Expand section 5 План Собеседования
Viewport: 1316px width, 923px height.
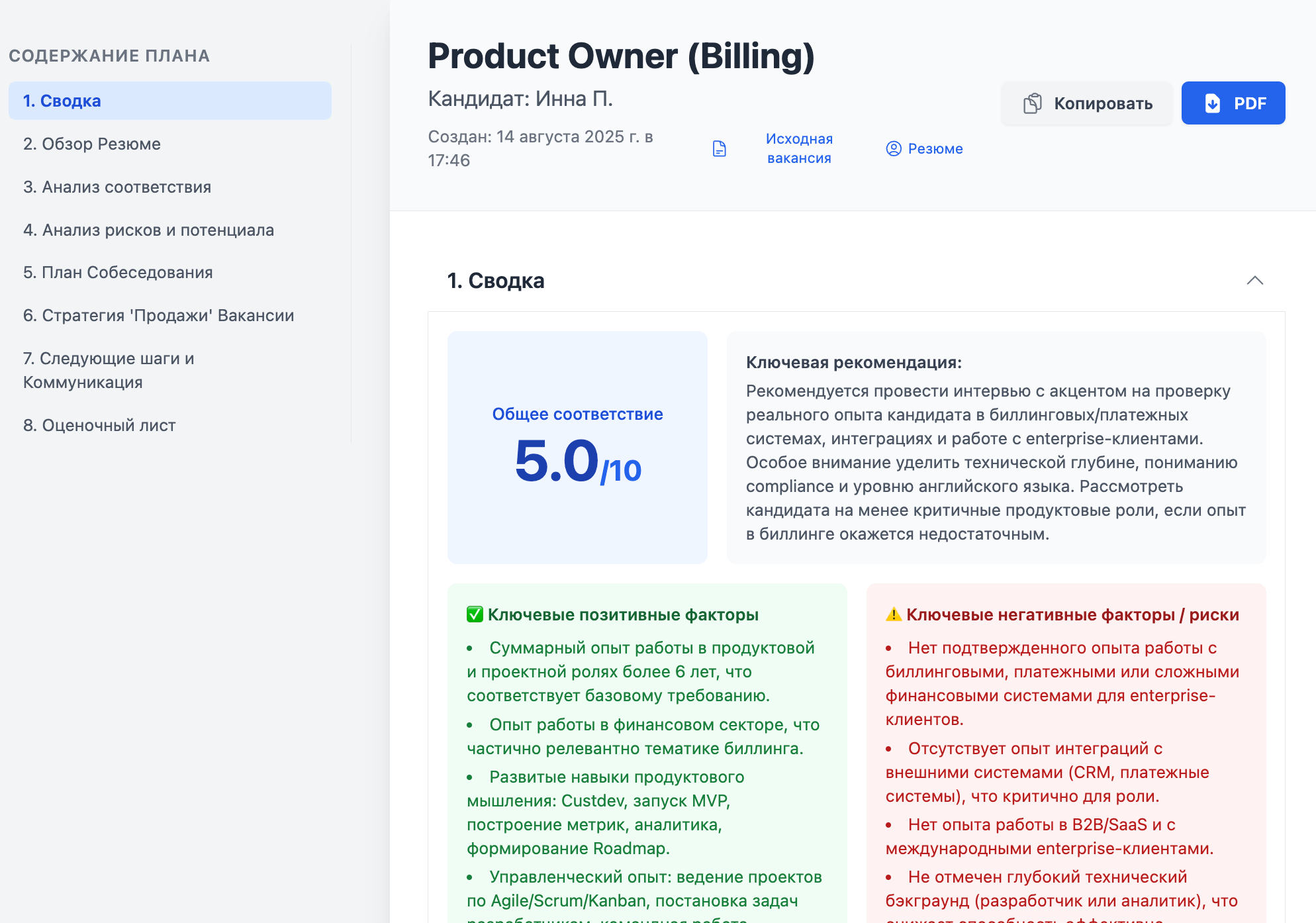(118, 272)
